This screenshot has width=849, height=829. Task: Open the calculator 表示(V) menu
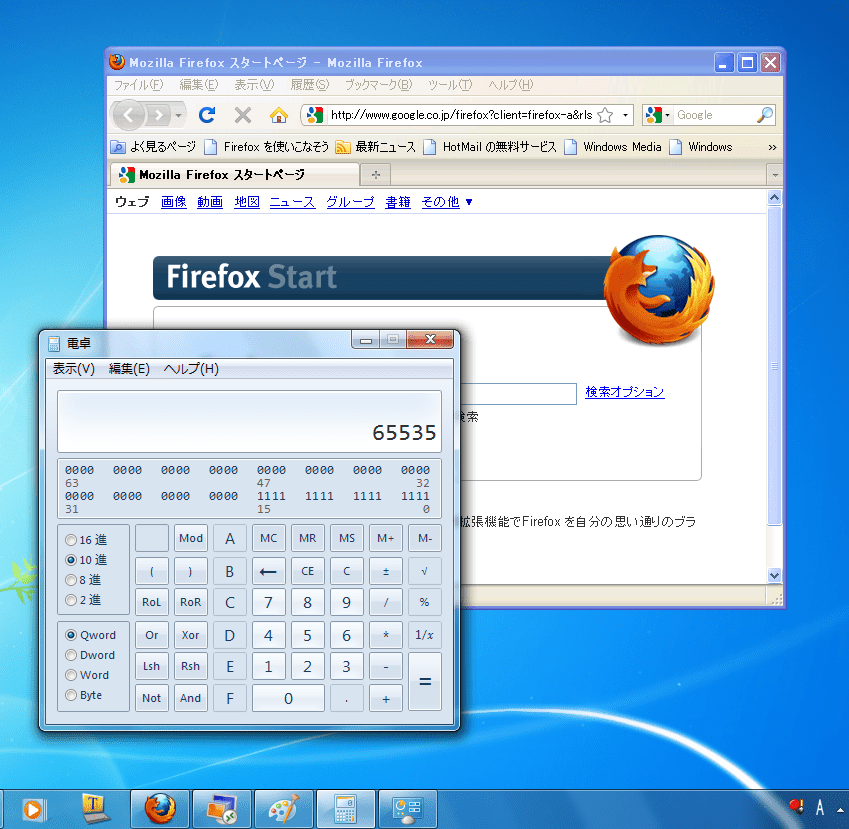point(74,369)
